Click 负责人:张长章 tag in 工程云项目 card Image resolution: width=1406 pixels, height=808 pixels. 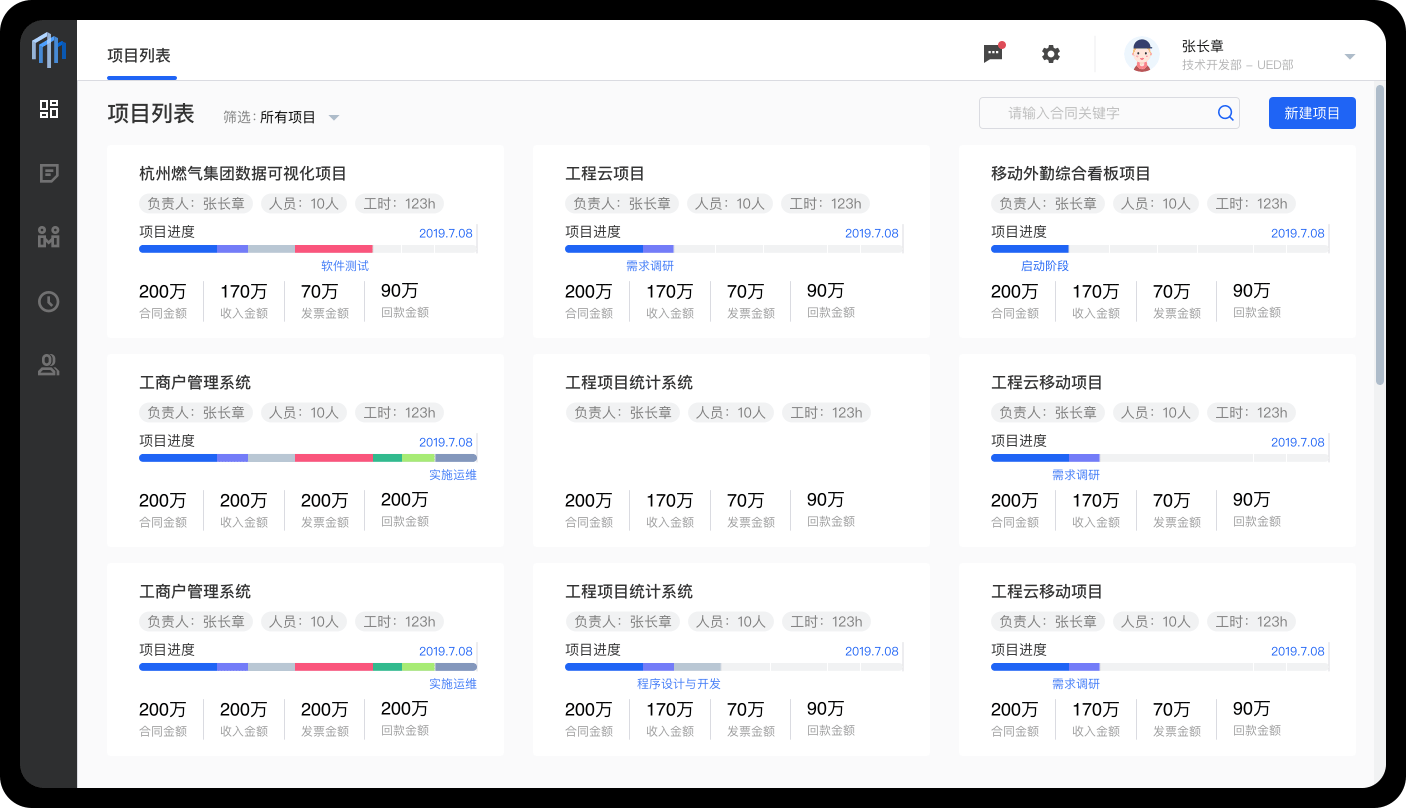pyautogui.click(x=622, y=203)
